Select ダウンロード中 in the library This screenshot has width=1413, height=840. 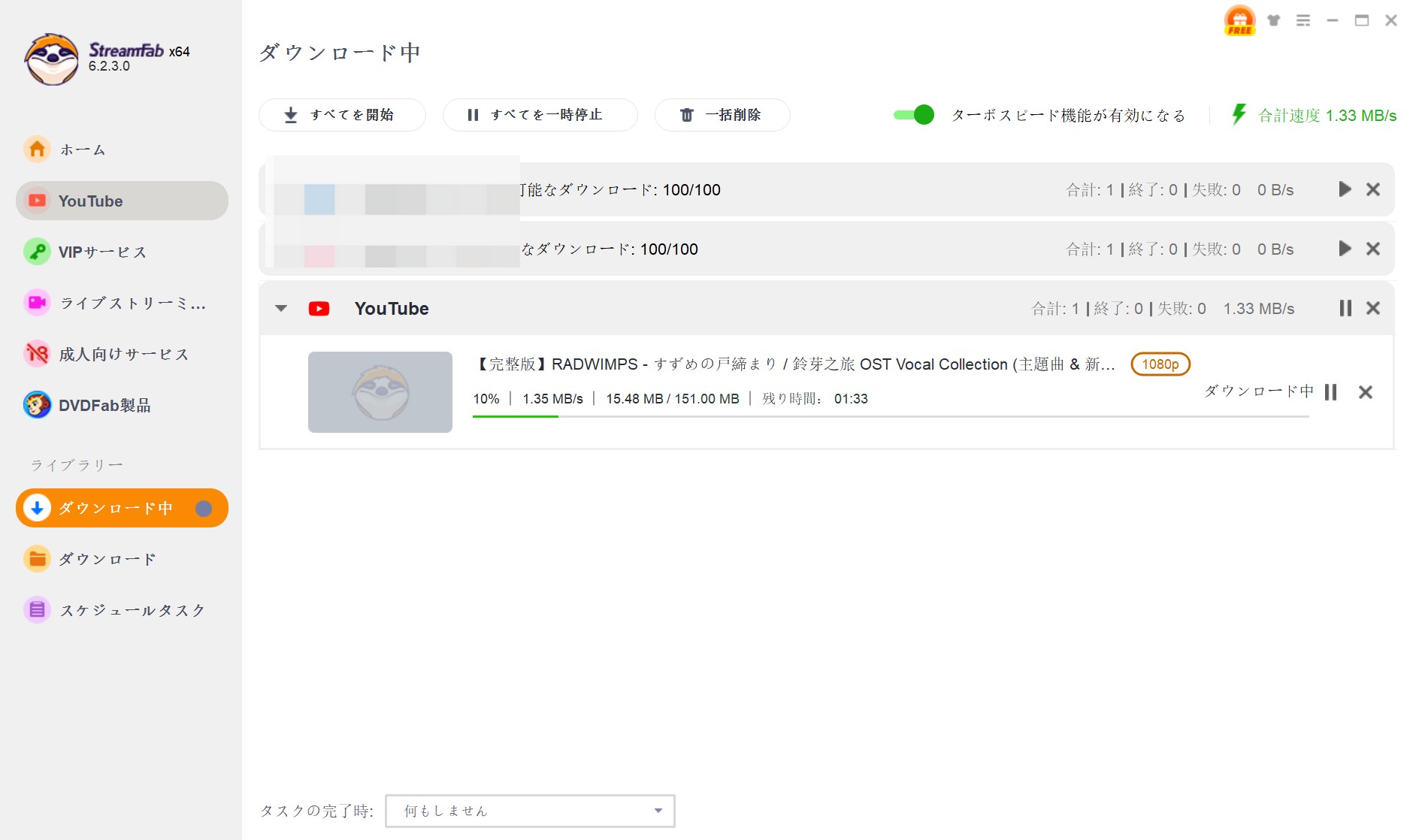click(122, 508)
